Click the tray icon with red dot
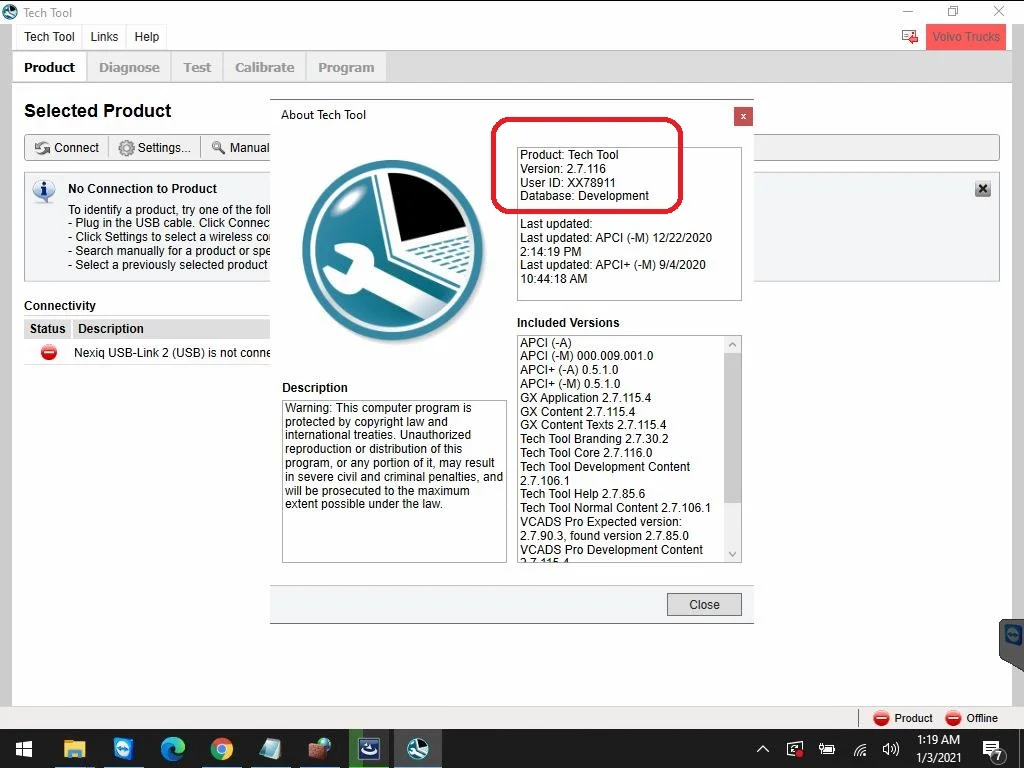 click(x=795, y=749)
